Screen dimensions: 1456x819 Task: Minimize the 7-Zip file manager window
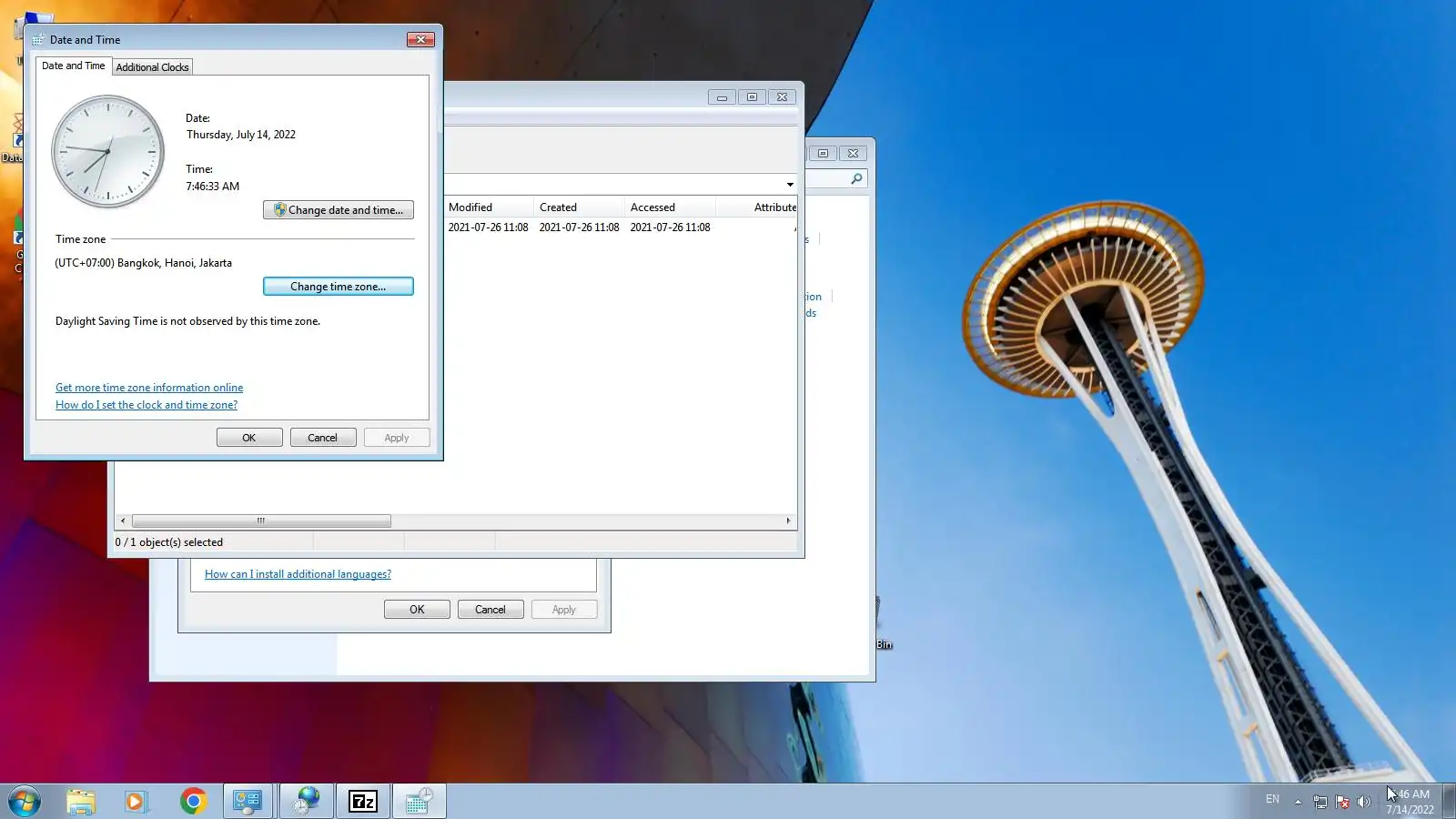tap(722, 97)
